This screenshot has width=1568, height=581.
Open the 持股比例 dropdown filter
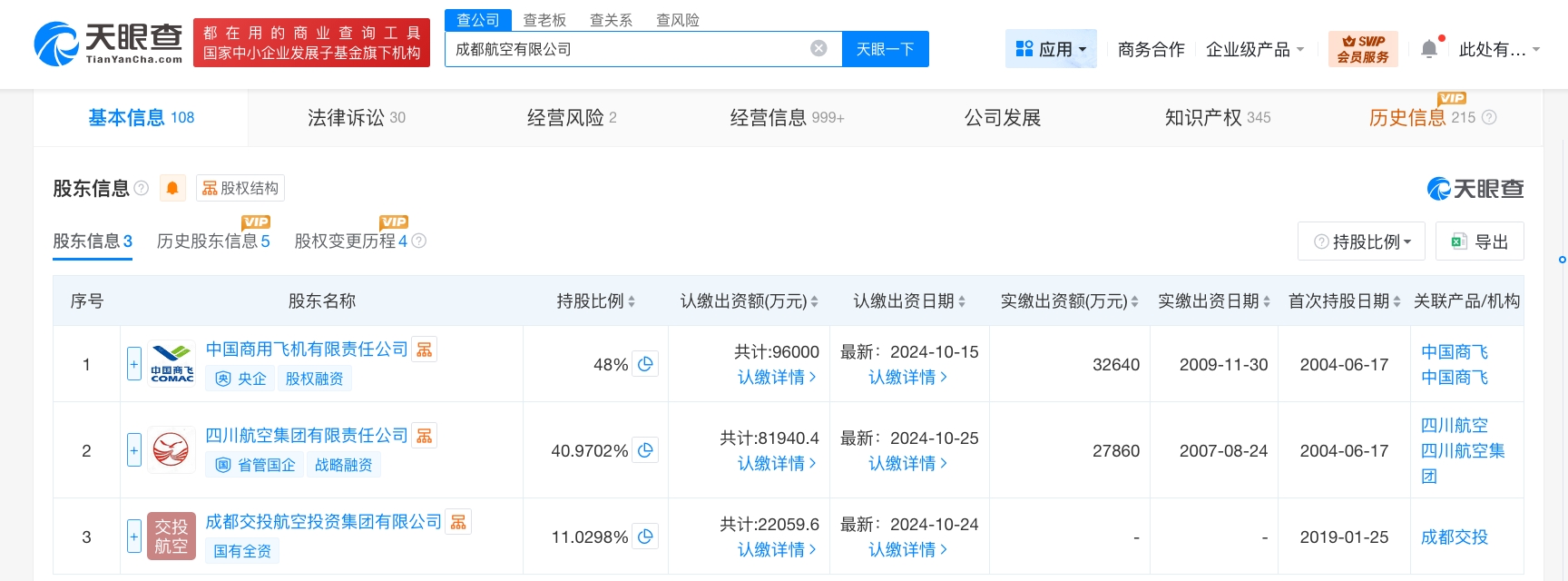coord(1361,241)
